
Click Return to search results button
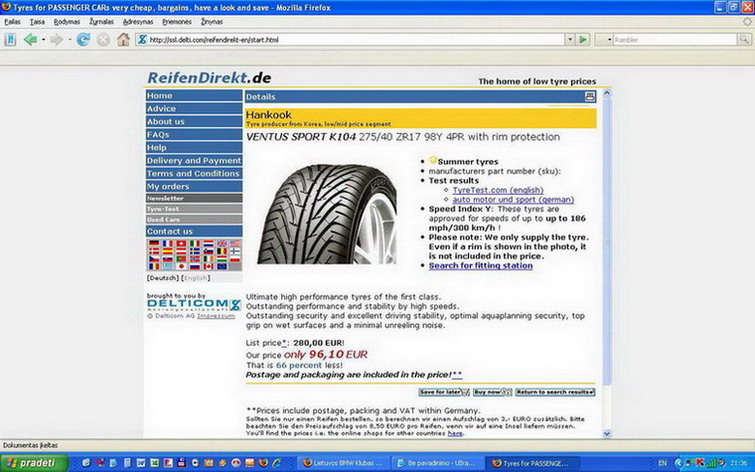click(x=555, y=392)
